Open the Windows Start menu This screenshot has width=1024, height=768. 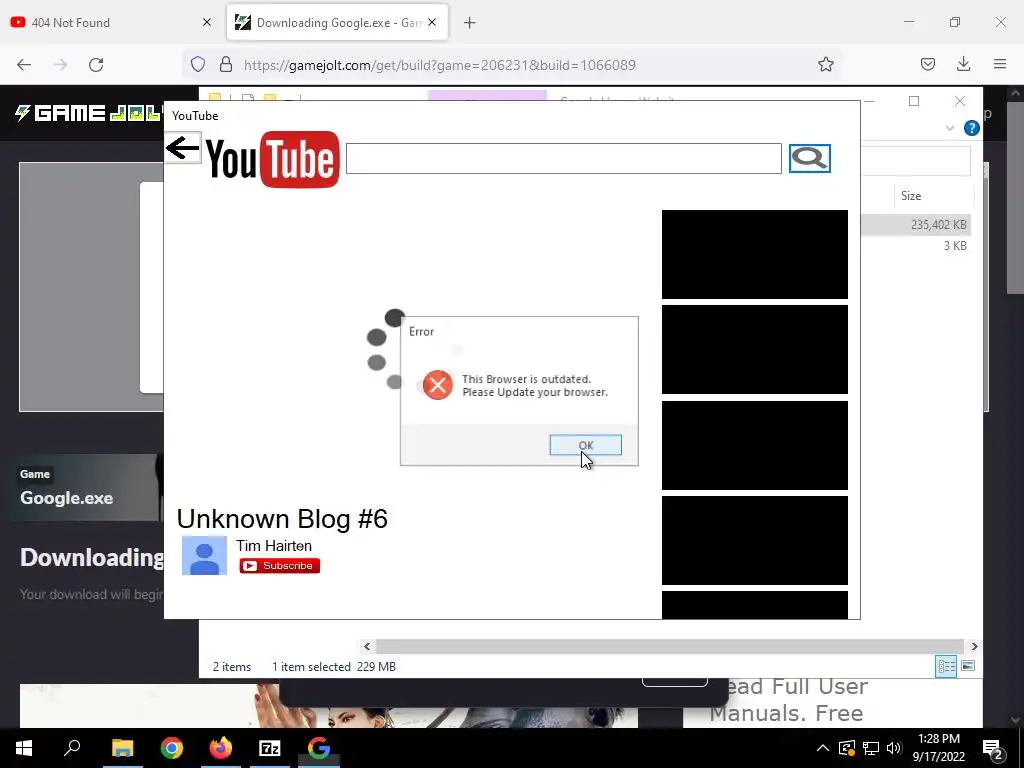(24, 748)
